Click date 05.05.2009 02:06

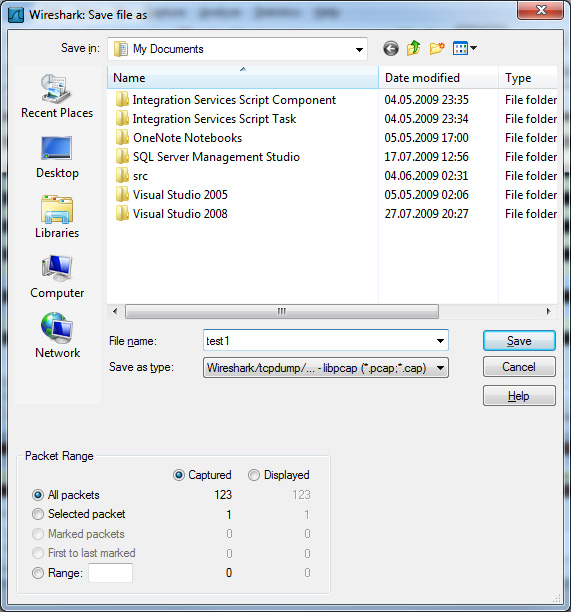tap(426, 195)
